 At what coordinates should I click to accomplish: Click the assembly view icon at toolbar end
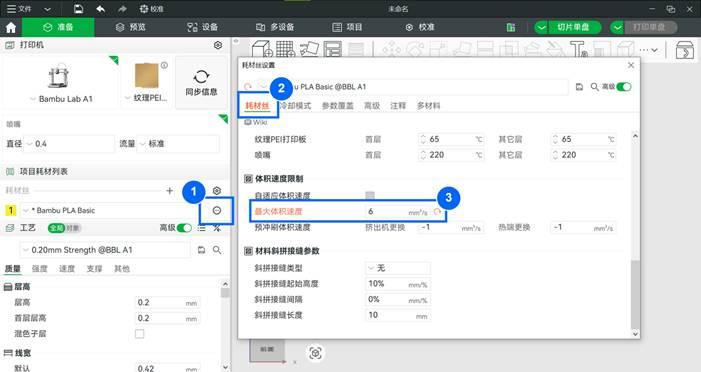[684, 50]
